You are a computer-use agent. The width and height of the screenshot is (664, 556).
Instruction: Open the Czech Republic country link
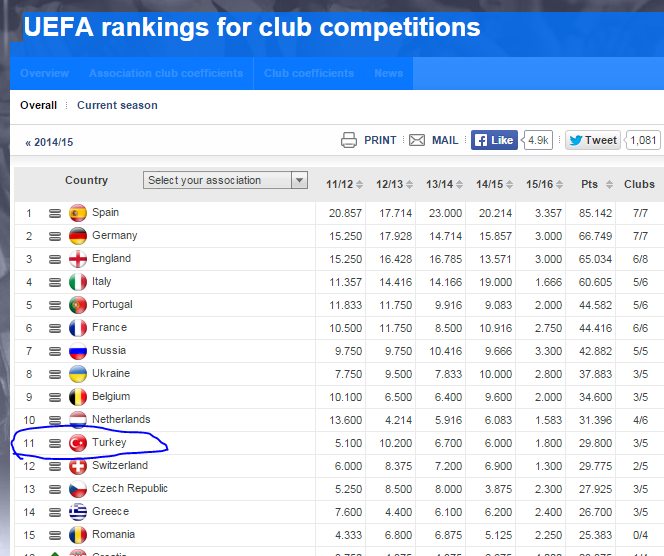(x=130, y=489)
